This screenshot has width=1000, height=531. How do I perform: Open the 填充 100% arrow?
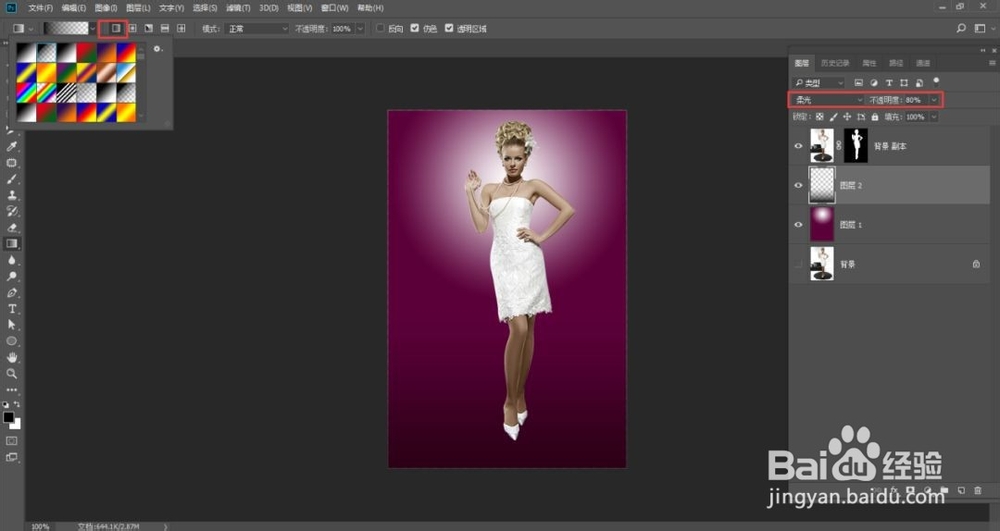pos(934,117)
